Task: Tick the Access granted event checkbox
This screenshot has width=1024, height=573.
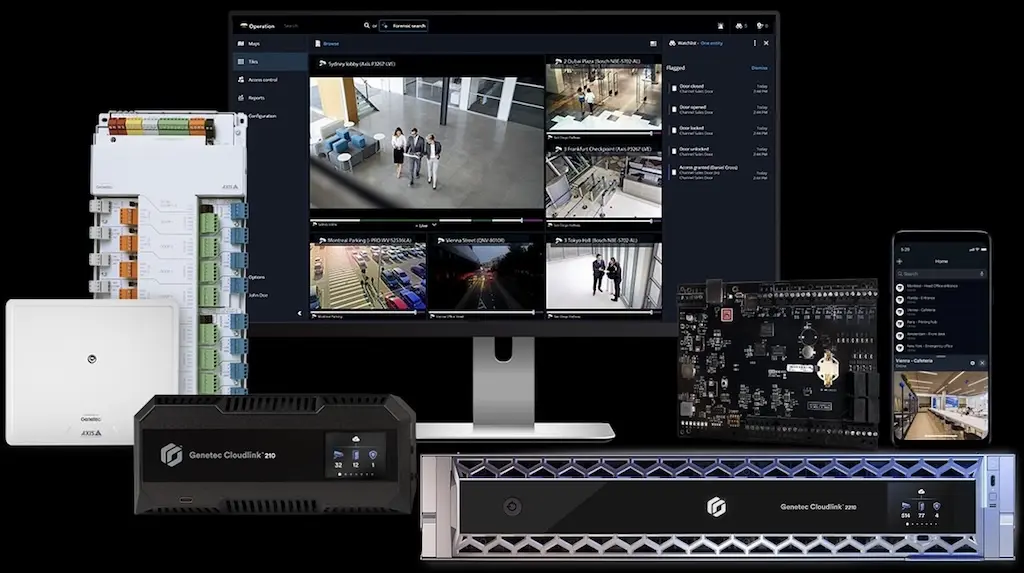Action: pyautogui.click(x=674, y=172)
